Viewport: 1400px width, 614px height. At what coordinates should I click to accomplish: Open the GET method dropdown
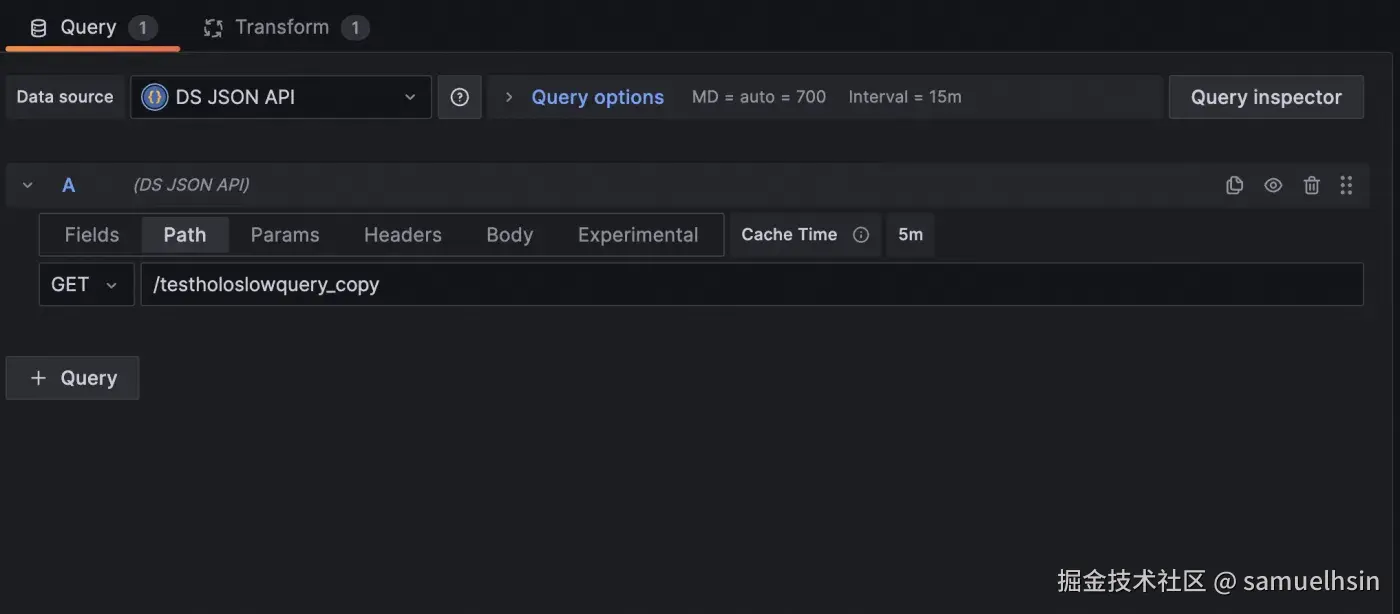(x=86, y=285)
